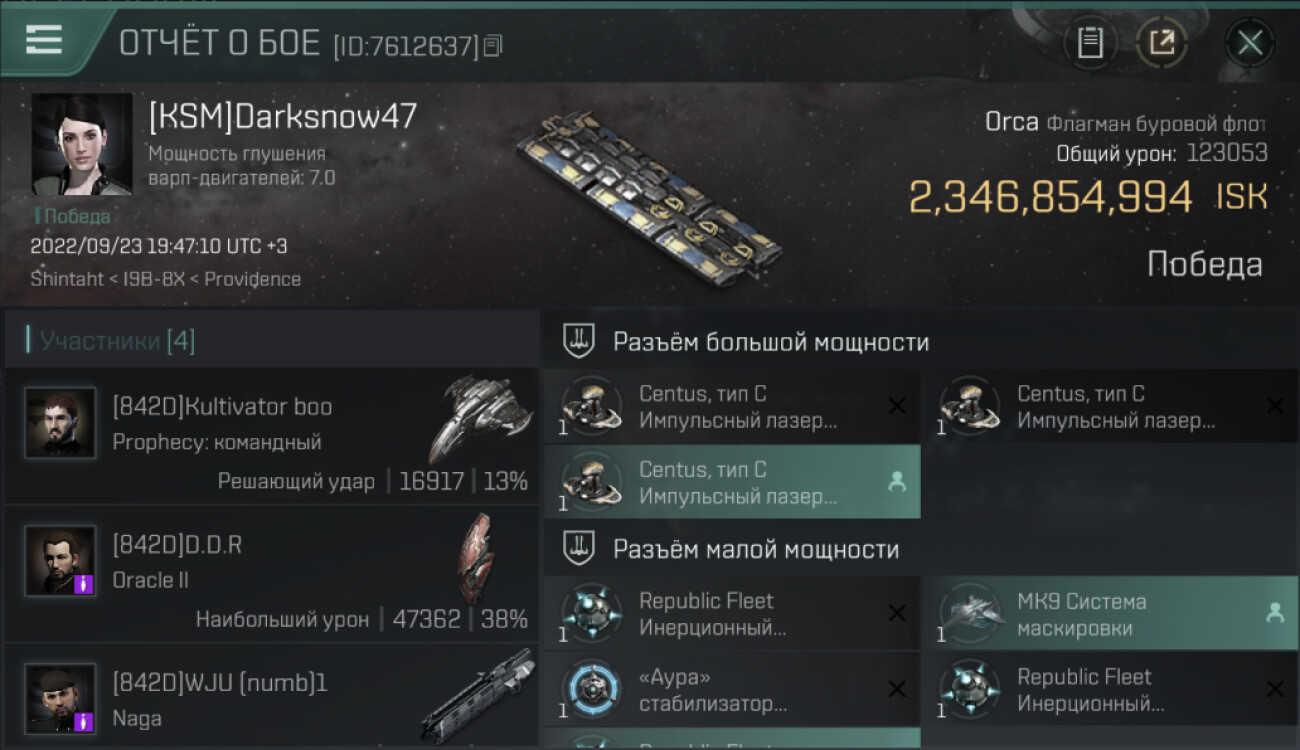
Task: Select the highlighted Centus type C laser module
Action: click(732, 482)
